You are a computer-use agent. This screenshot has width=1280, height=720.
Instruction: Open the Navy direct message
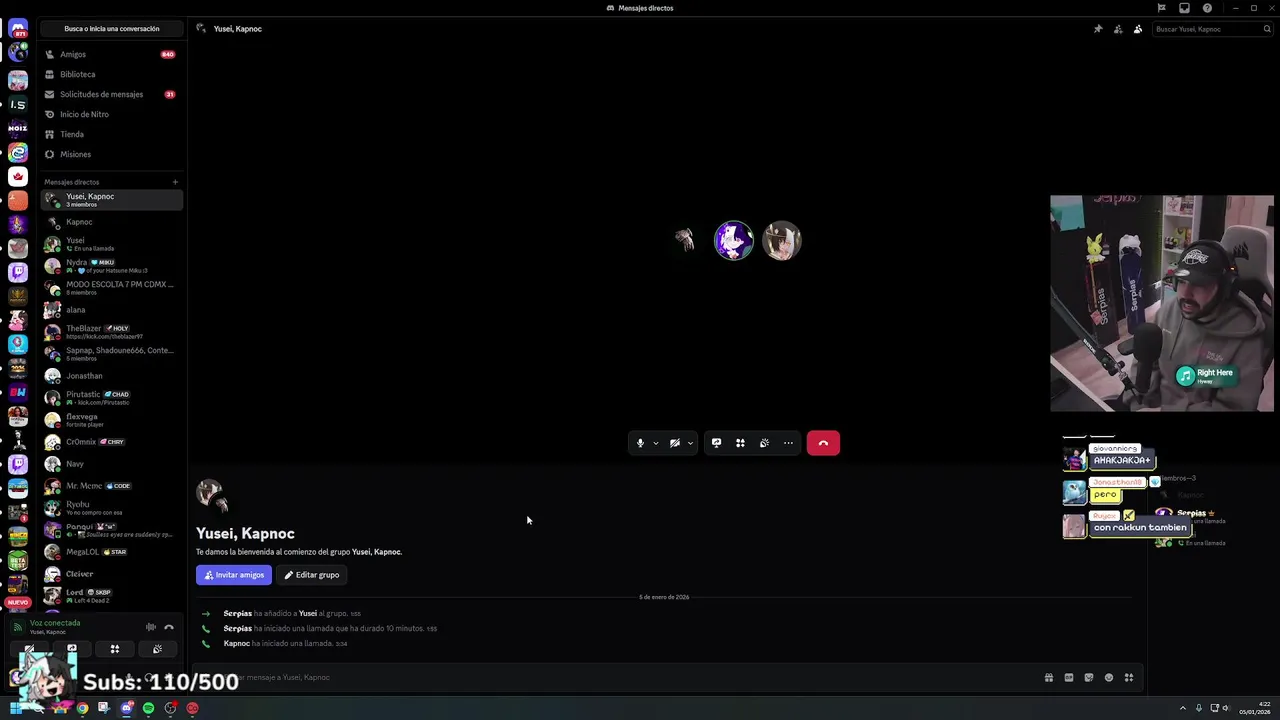[x=111, y=464]
